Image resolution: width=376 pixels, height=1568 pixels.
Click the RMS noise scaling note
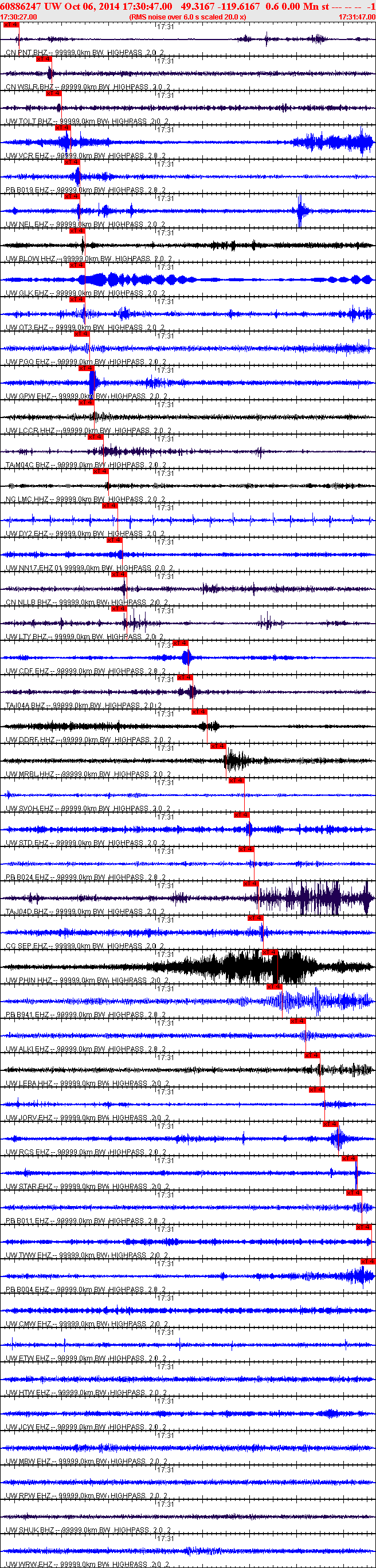[187, 17]
